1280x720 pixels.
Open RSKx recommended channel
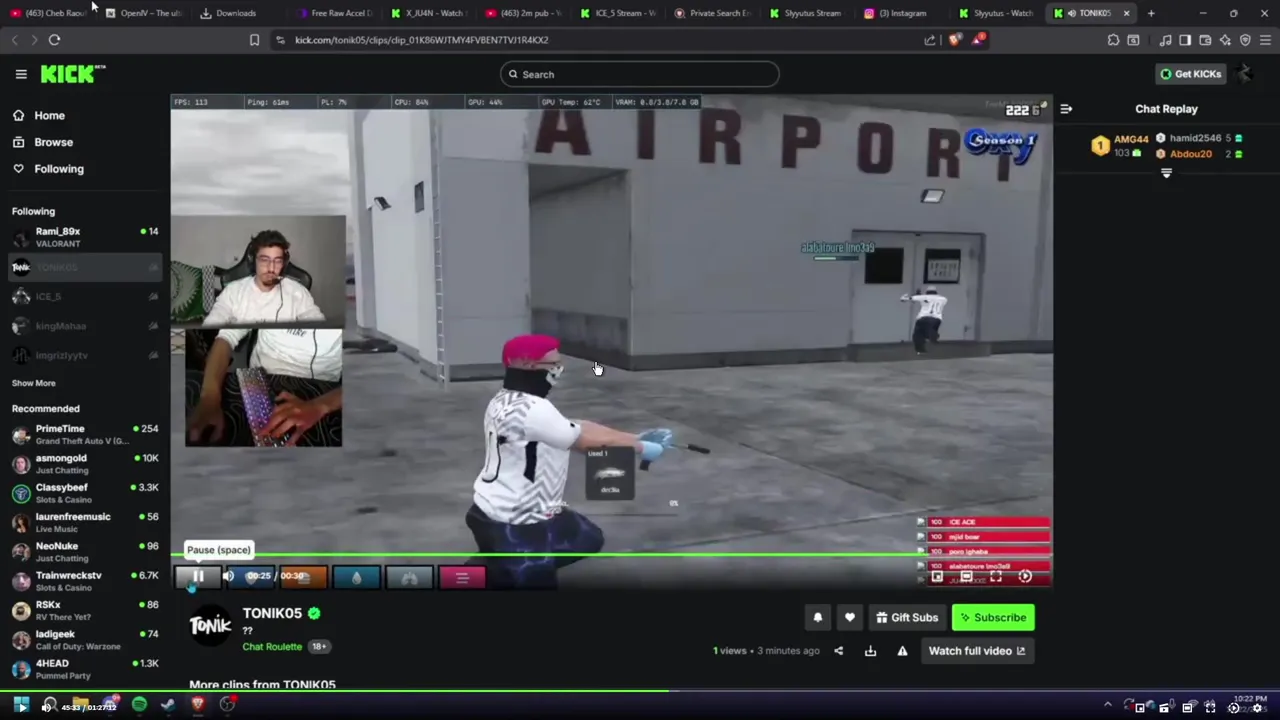pyautogui.click(x=84, y=610)
